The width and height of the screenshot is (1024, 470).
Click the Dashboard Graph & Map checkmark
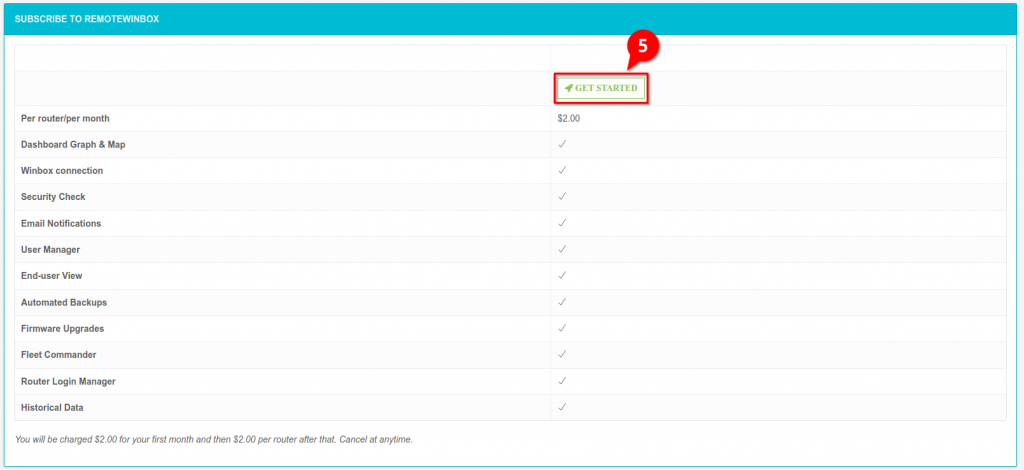coord(562,144)
